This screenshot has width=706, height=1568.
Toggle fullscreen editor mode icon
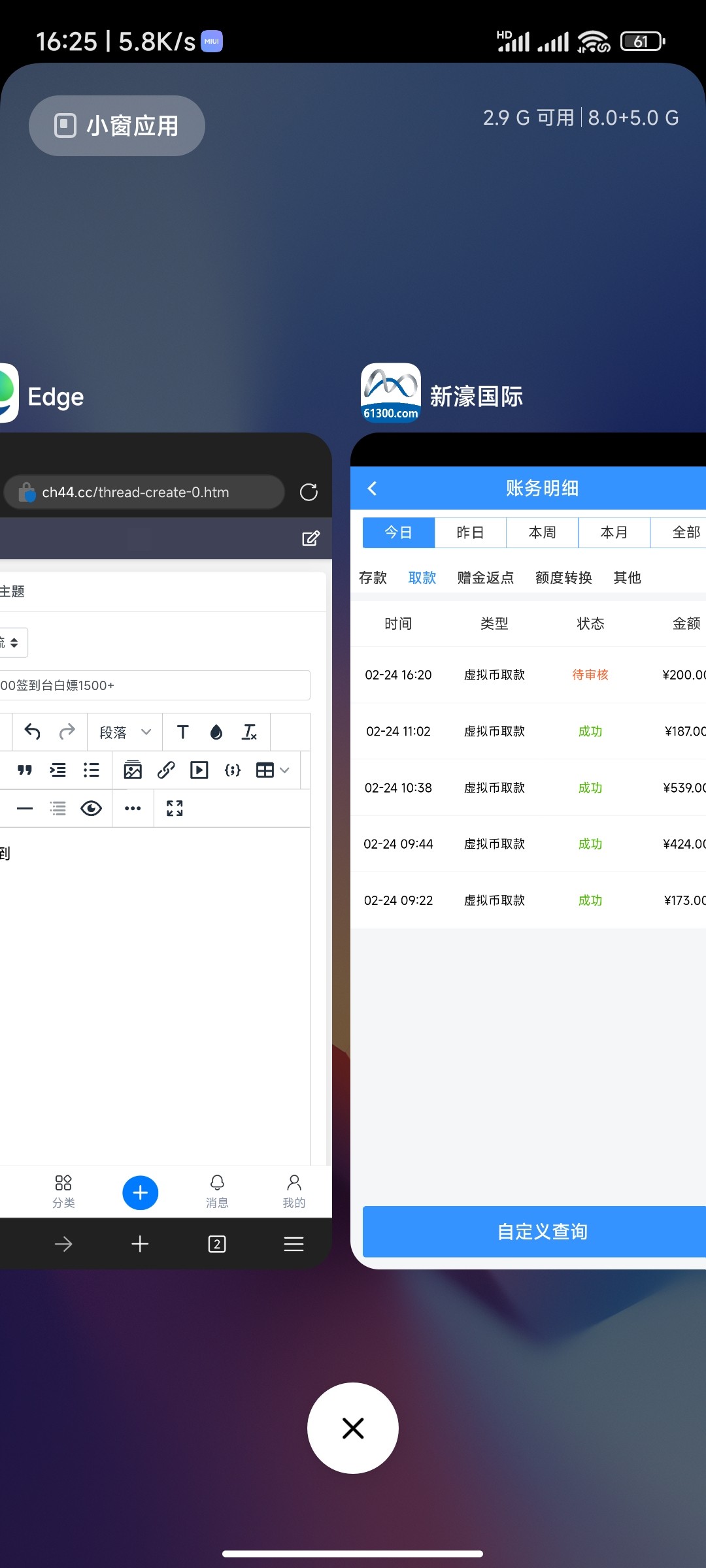click(175, 809)
